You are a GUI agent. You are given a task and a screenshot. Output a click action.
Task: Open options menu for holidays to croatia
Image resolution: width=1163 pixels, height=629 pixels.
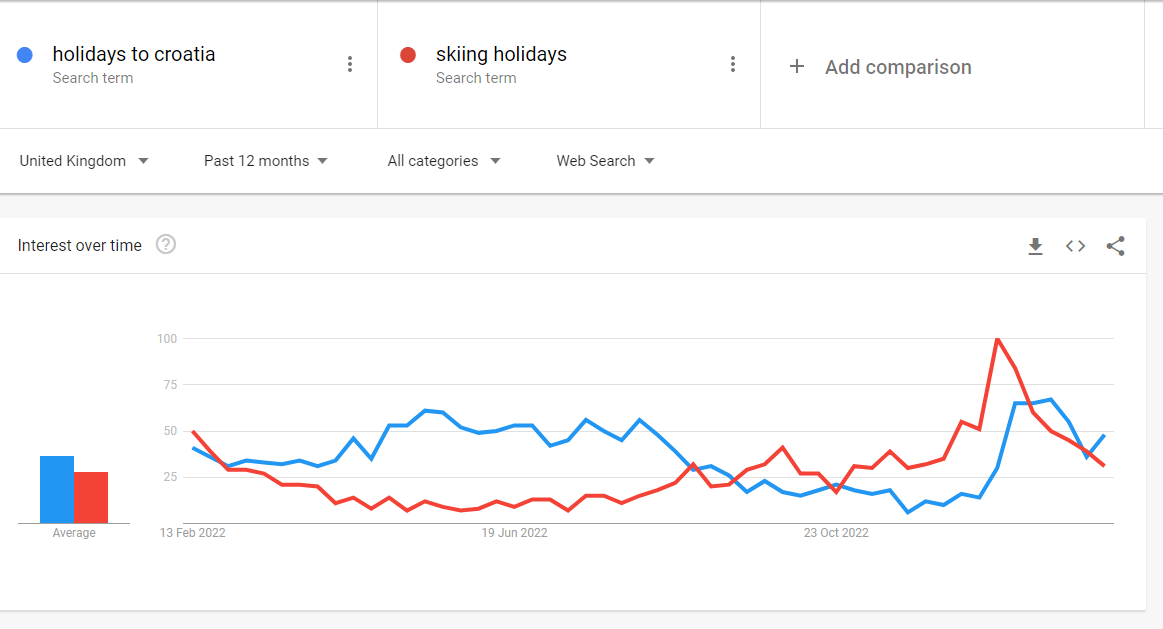coord(350,65)
